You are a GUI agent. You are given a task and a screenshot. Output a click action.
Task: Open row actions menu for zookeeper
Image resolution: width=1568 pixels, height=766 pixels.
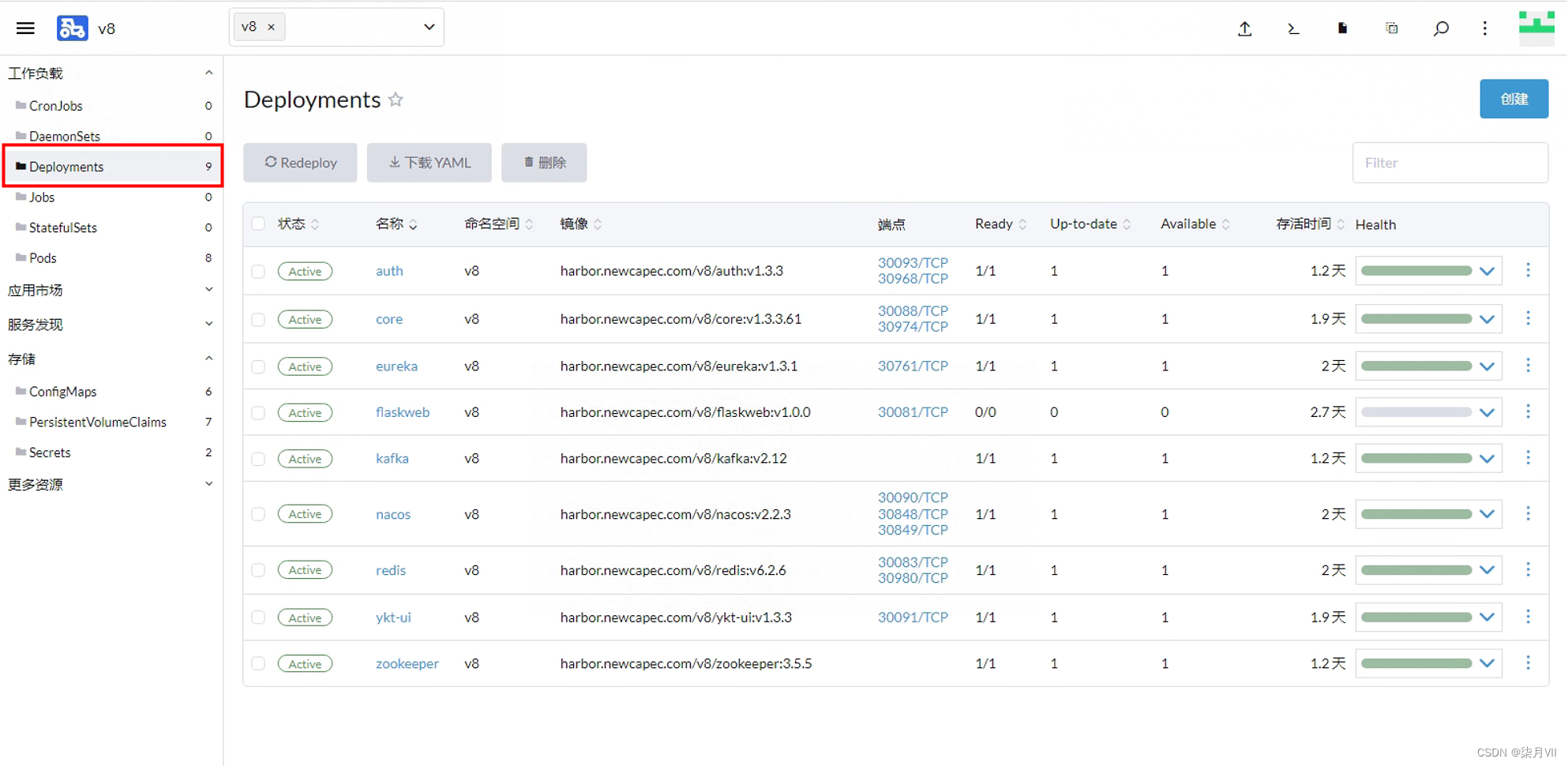click(x=1528, y=663)
